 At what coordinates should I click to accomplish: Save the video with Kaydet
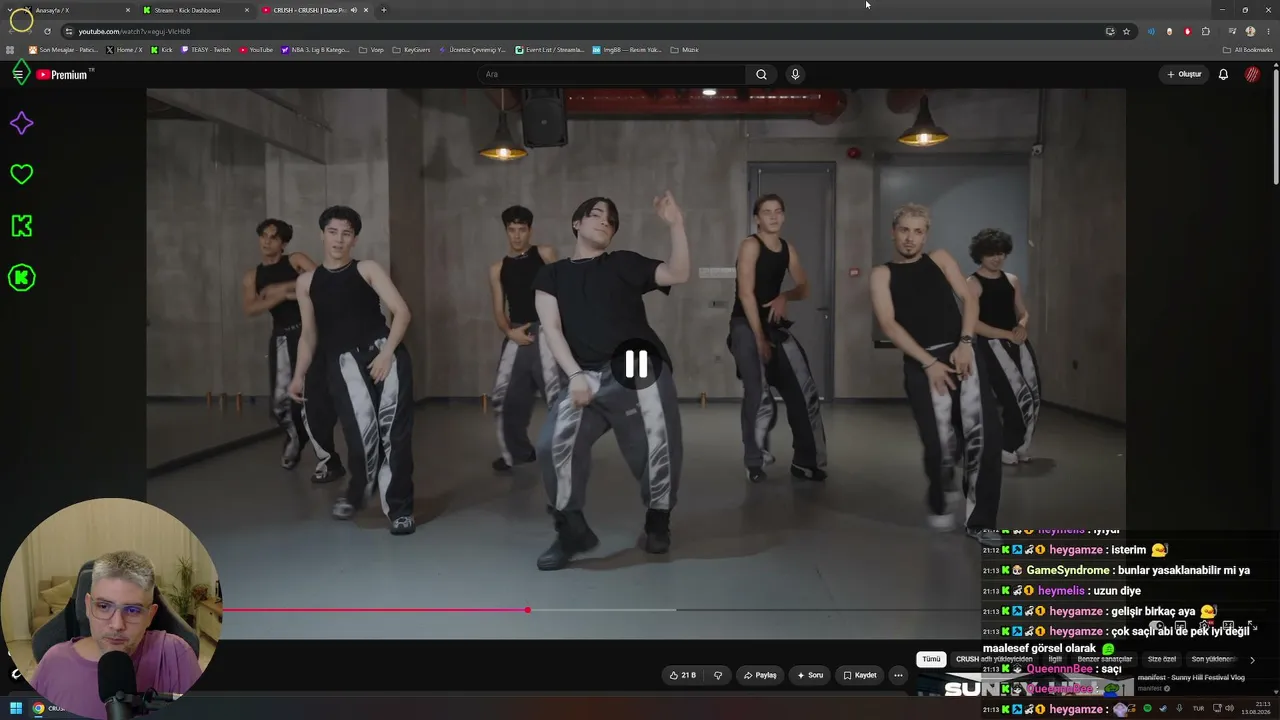(x=860, y=675)
